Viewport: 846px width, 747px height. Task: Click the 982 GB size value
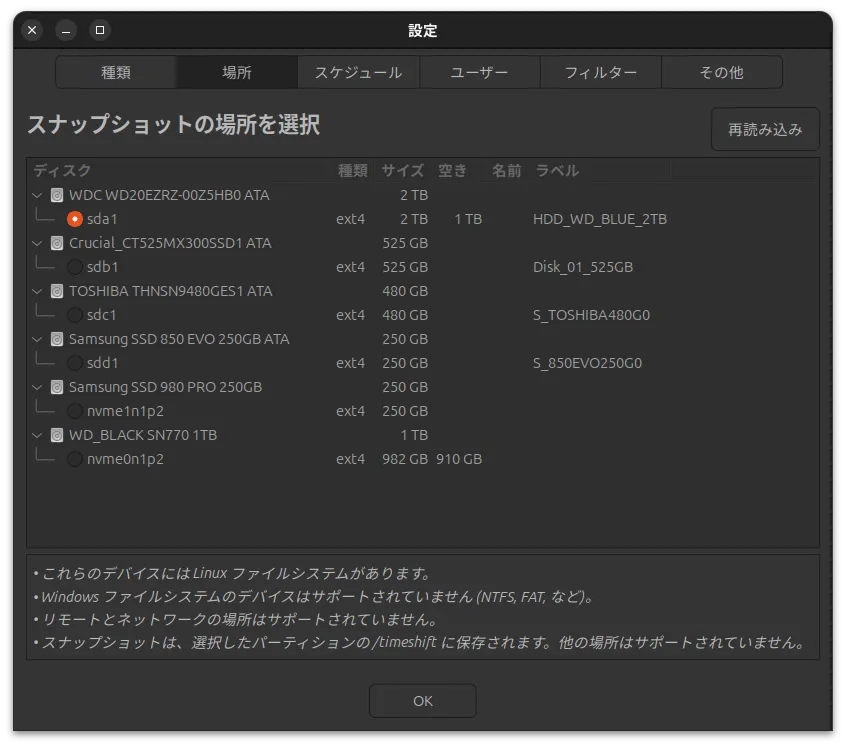(405, 459)
